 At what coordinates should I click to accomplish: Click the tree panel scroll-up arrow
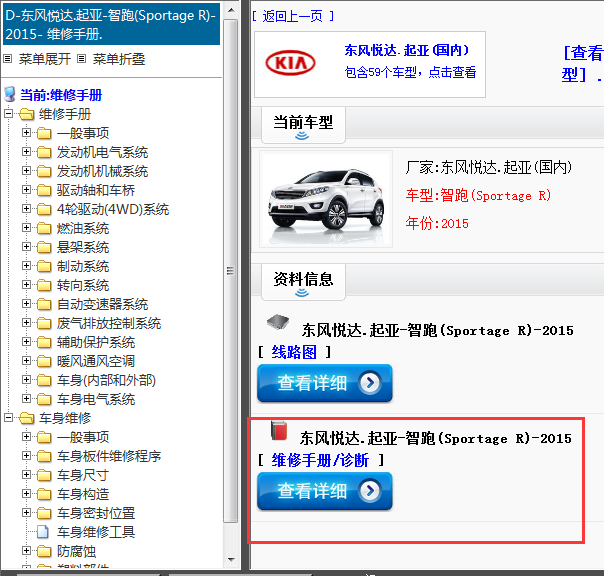(231, 10)
